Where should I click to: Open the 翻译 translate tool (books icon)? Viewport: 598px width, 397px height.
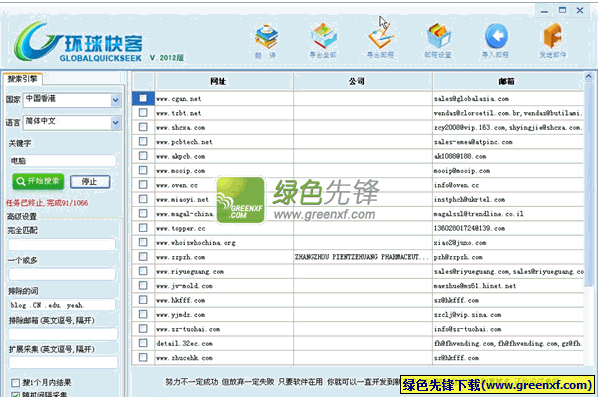[x=266, y=41]
